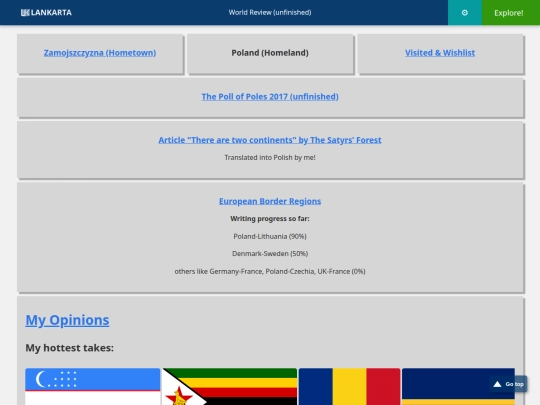Click the Go top button

point(508,384)
